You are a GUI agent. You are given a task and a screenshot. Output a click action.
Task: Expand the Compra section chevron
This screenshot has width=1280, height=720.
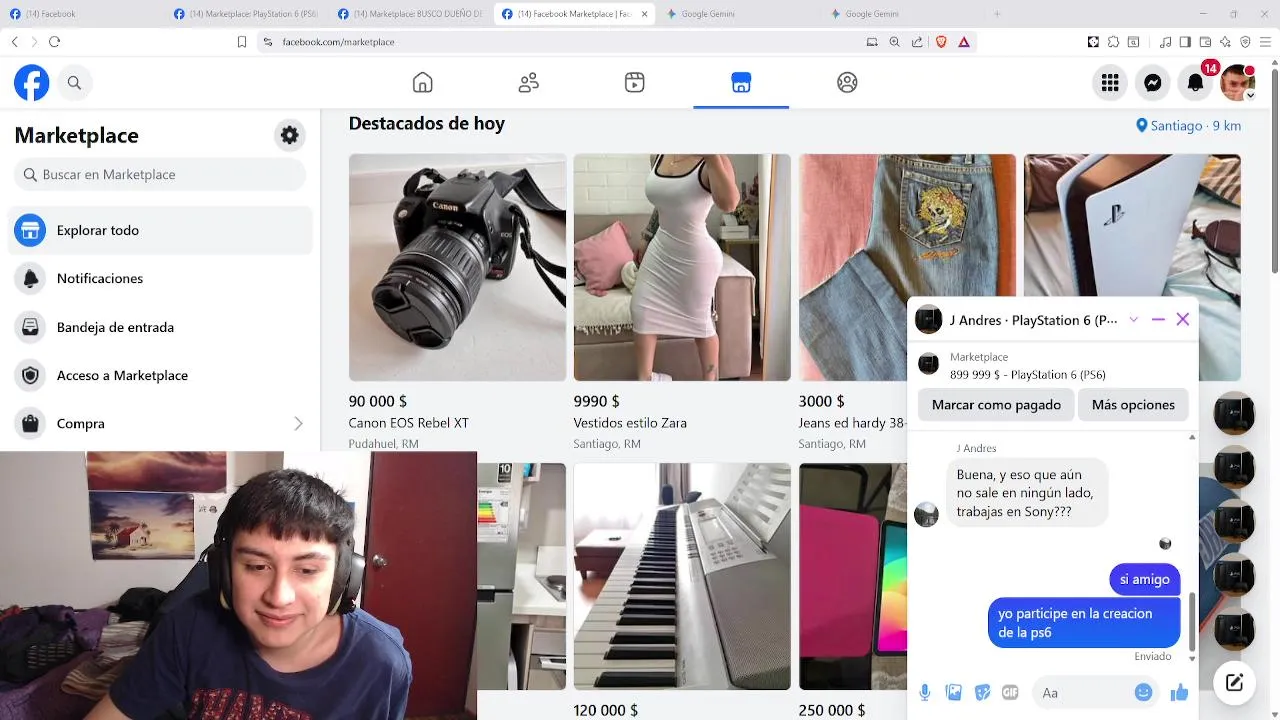(298, 424)
